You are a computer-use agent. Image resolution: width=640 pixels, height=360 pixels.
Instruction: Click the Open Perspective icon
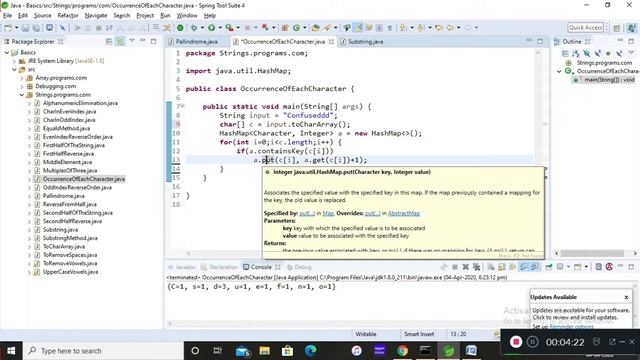[617, 27]
